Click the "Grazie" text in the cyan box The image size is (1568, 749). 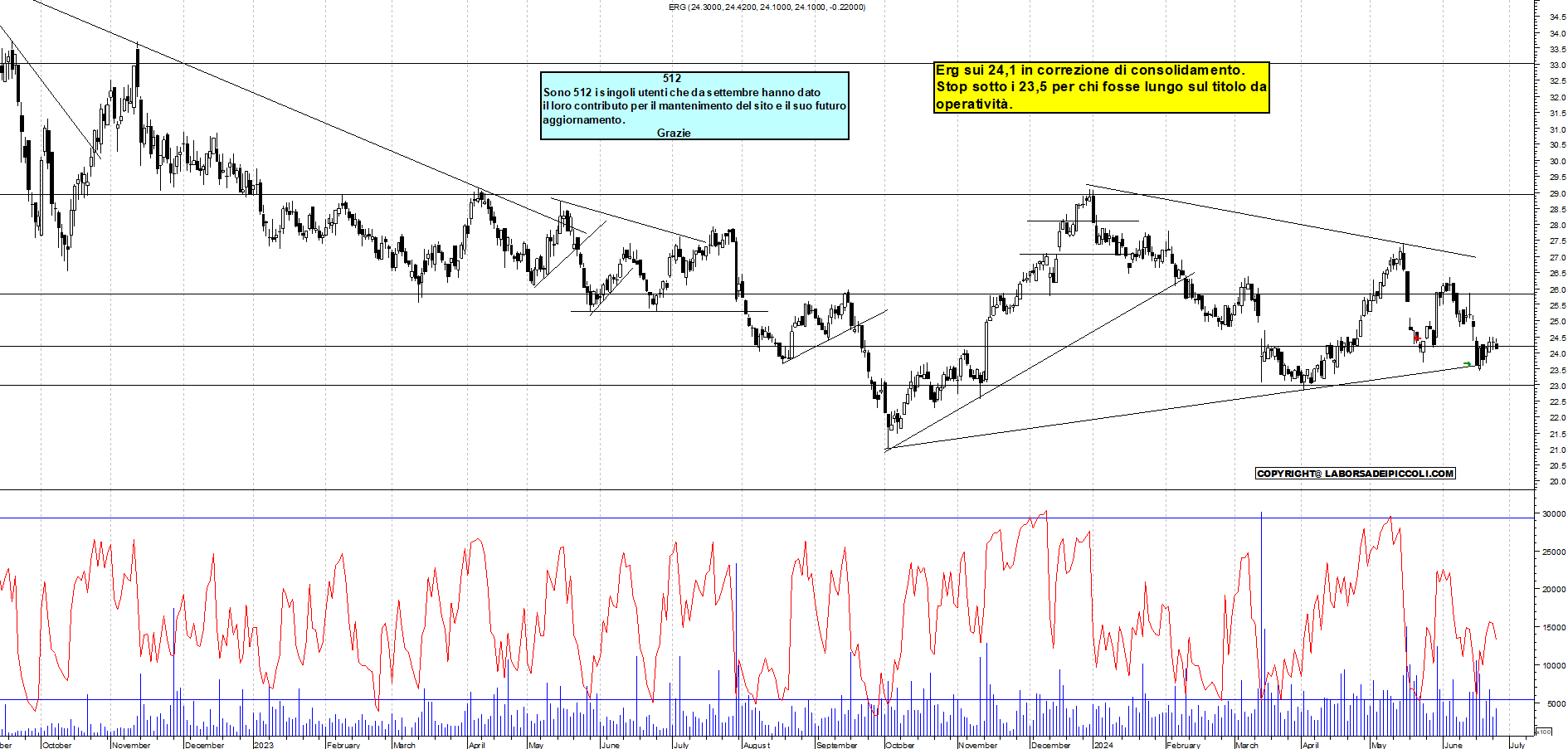[x=674, y=133]
